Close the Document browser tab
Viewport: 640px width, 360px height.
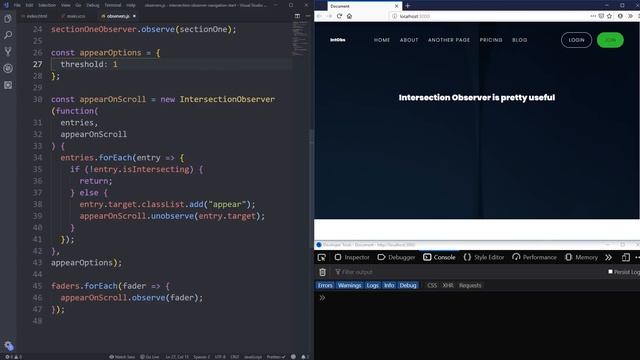[x=396, y=6]
